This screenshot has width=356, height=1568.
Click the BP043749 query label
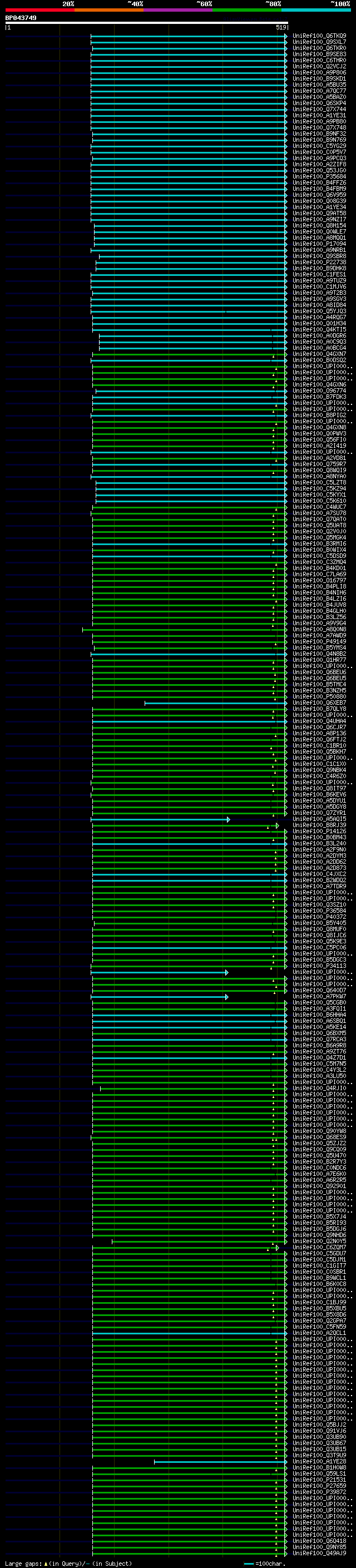21,18
